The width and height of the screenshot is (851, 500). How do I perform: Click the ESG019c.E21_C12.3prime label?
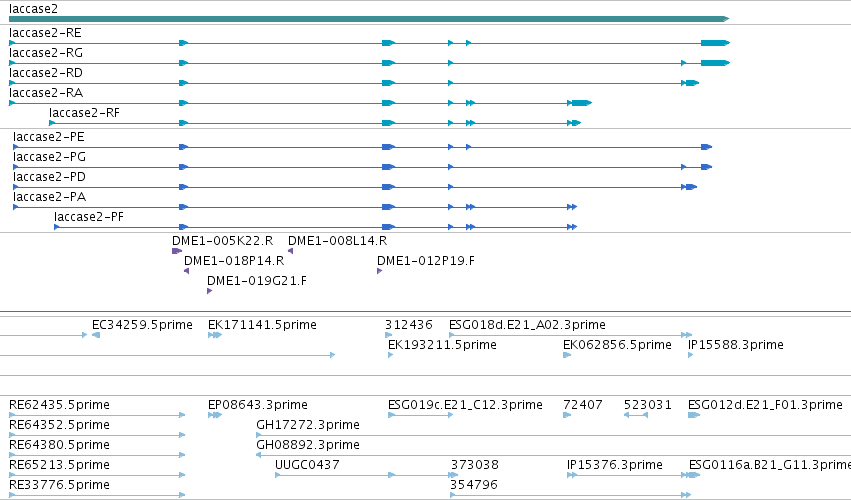point(465,405)
